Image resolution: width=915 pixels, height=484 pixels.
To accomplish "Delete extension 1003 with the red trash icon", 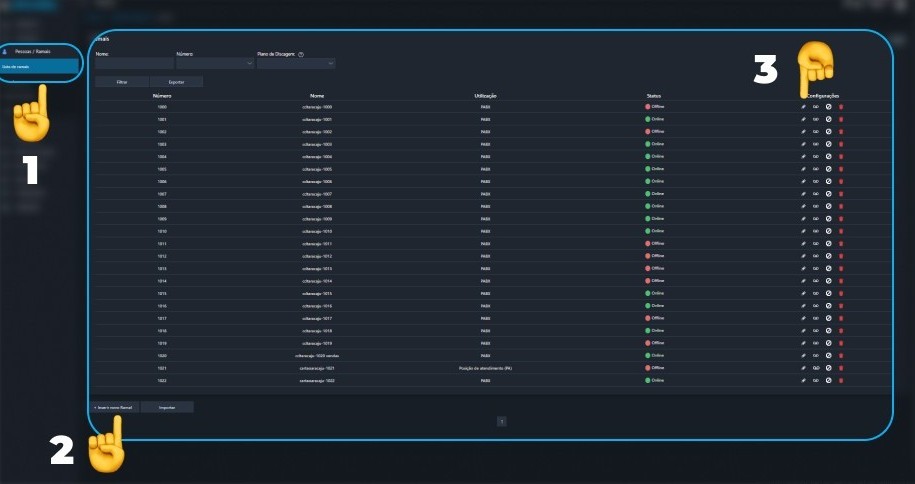I will tap(841, 144).
